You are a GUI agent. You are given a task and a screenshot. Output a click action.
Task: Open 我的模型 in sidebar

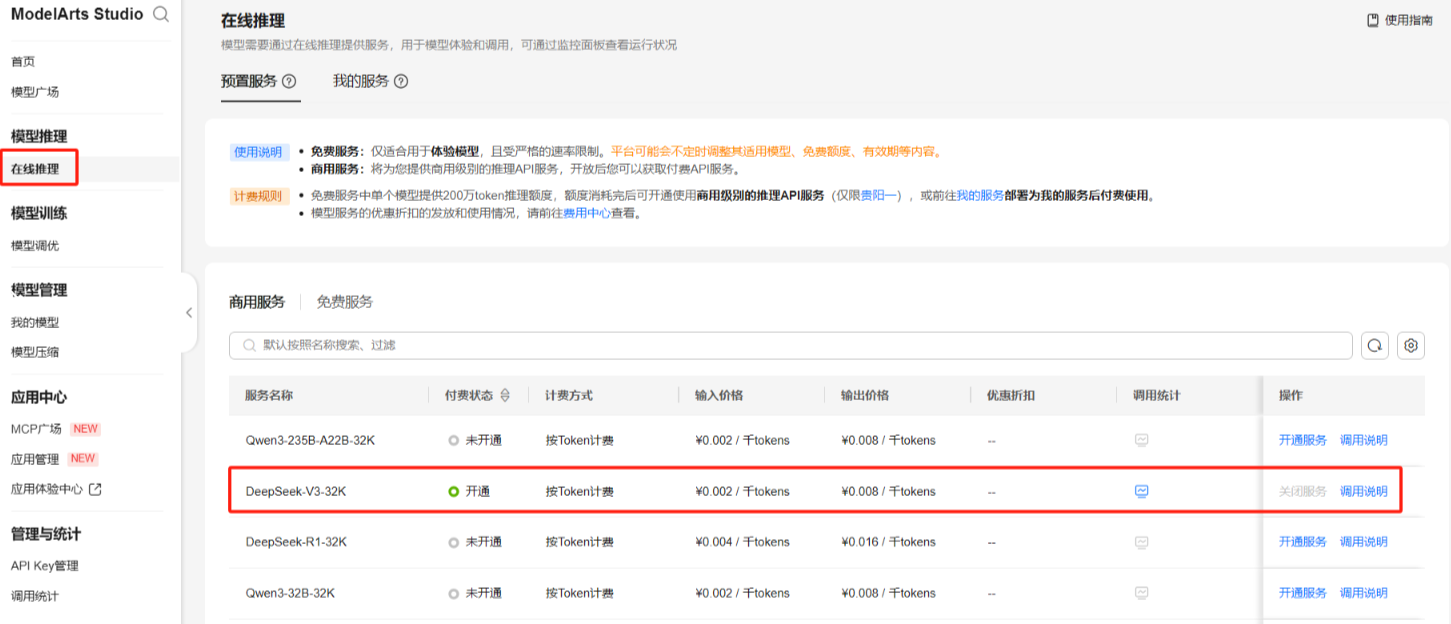[x=35, y=323]
